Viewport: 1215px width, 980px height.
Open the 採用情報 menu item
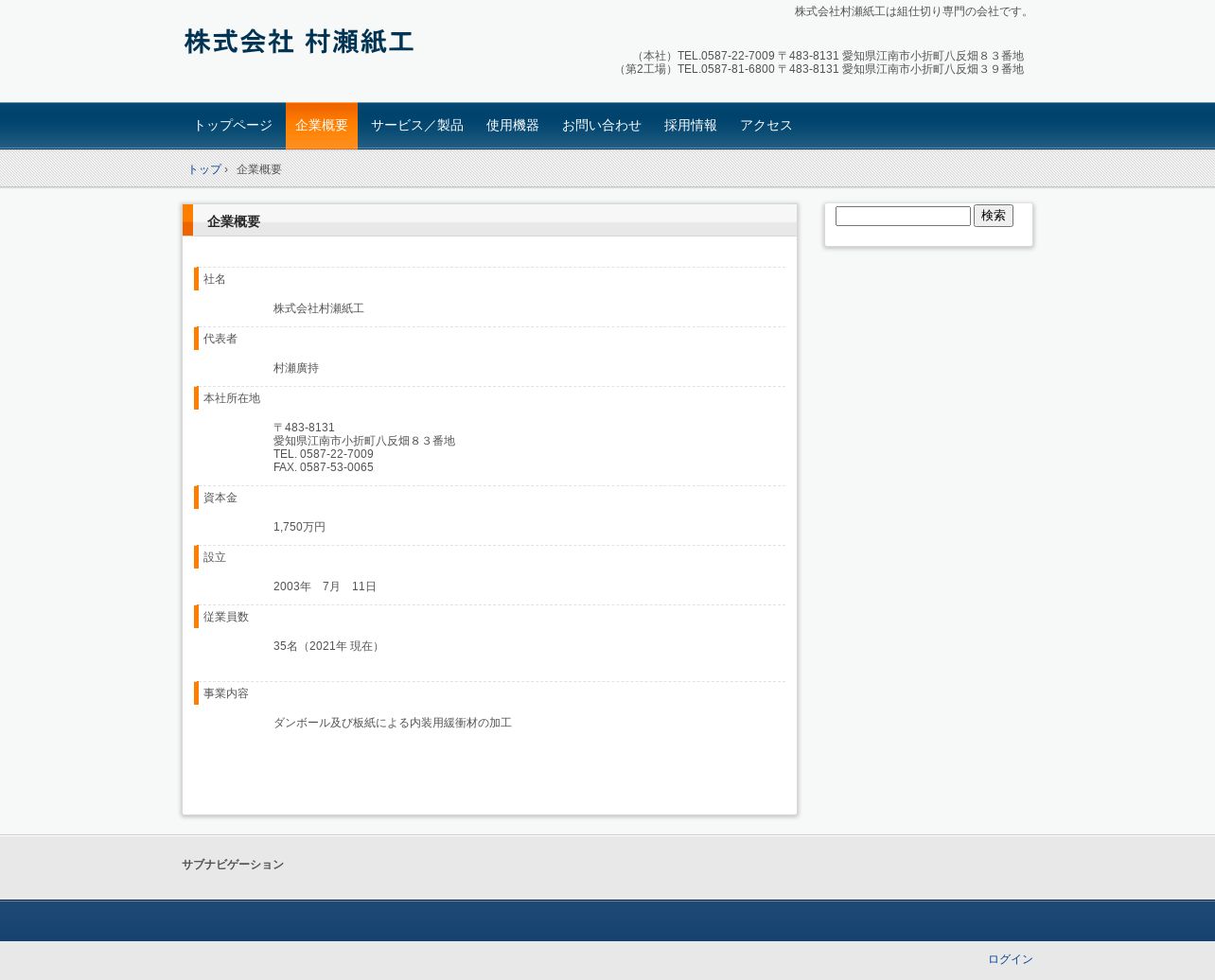[691, 126]
